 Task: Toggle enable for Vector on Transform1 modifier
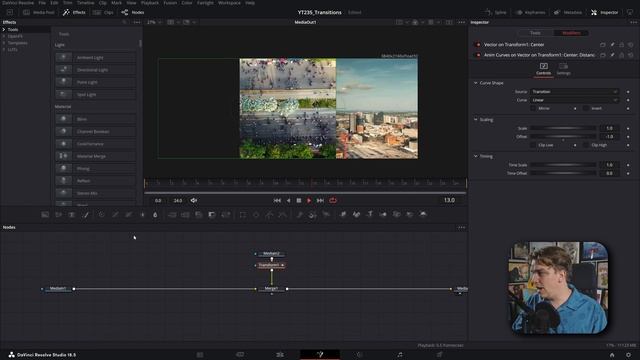pos(478,44)
